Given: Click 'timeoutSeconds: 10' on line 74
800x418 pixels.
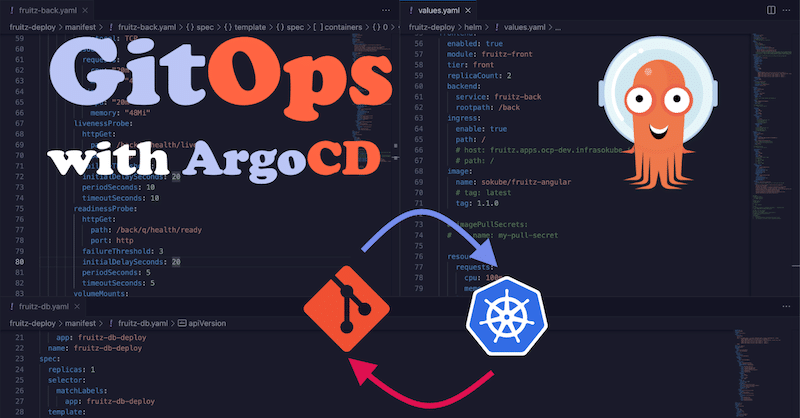Looking at the screenshot, I should coord(120,198).
